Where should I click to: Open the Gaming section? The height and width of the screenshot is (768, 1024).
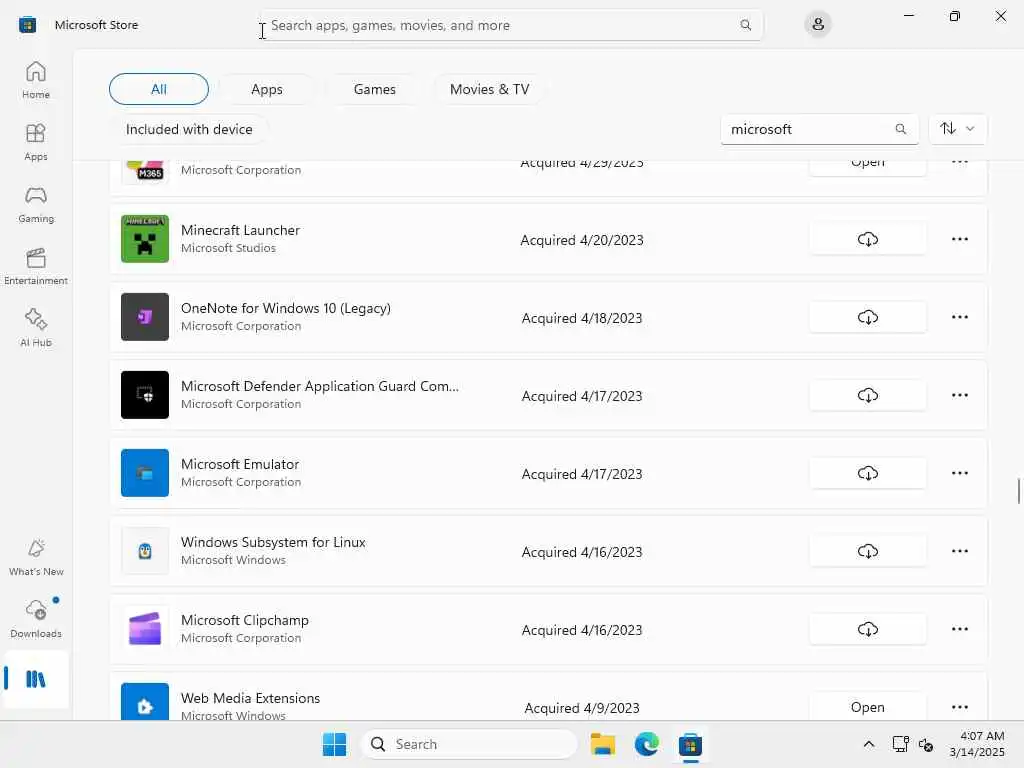pyautogui.click(x=36, y=204)
